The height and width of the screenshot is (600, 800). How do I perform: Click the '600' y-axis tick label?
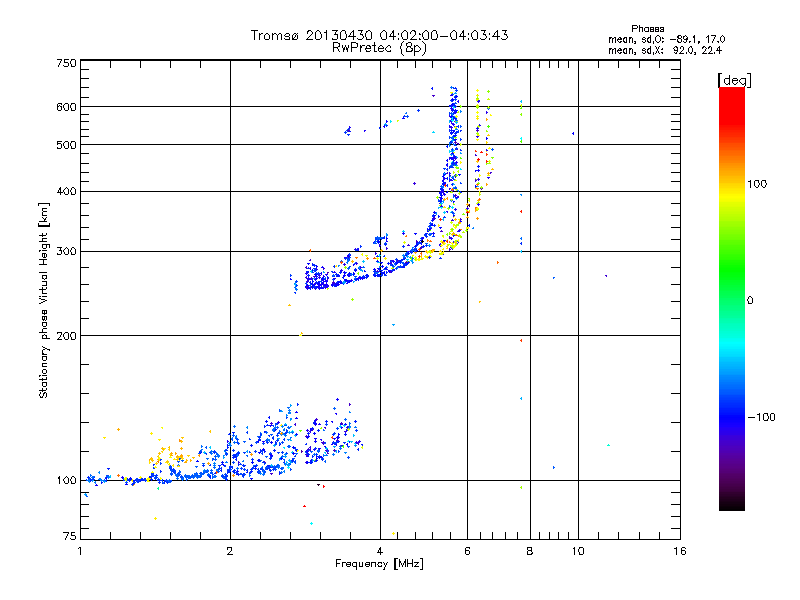[x=66, y=107]
